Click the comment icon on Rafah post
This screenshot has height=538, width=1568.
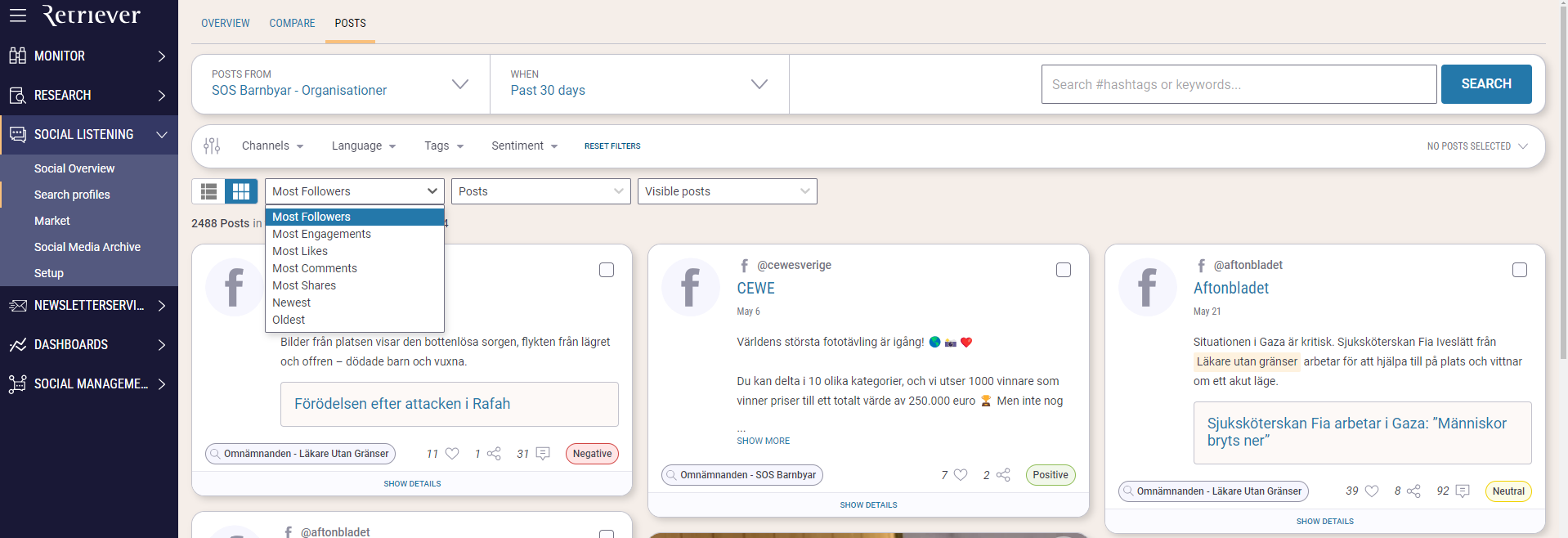click(543, 454)
